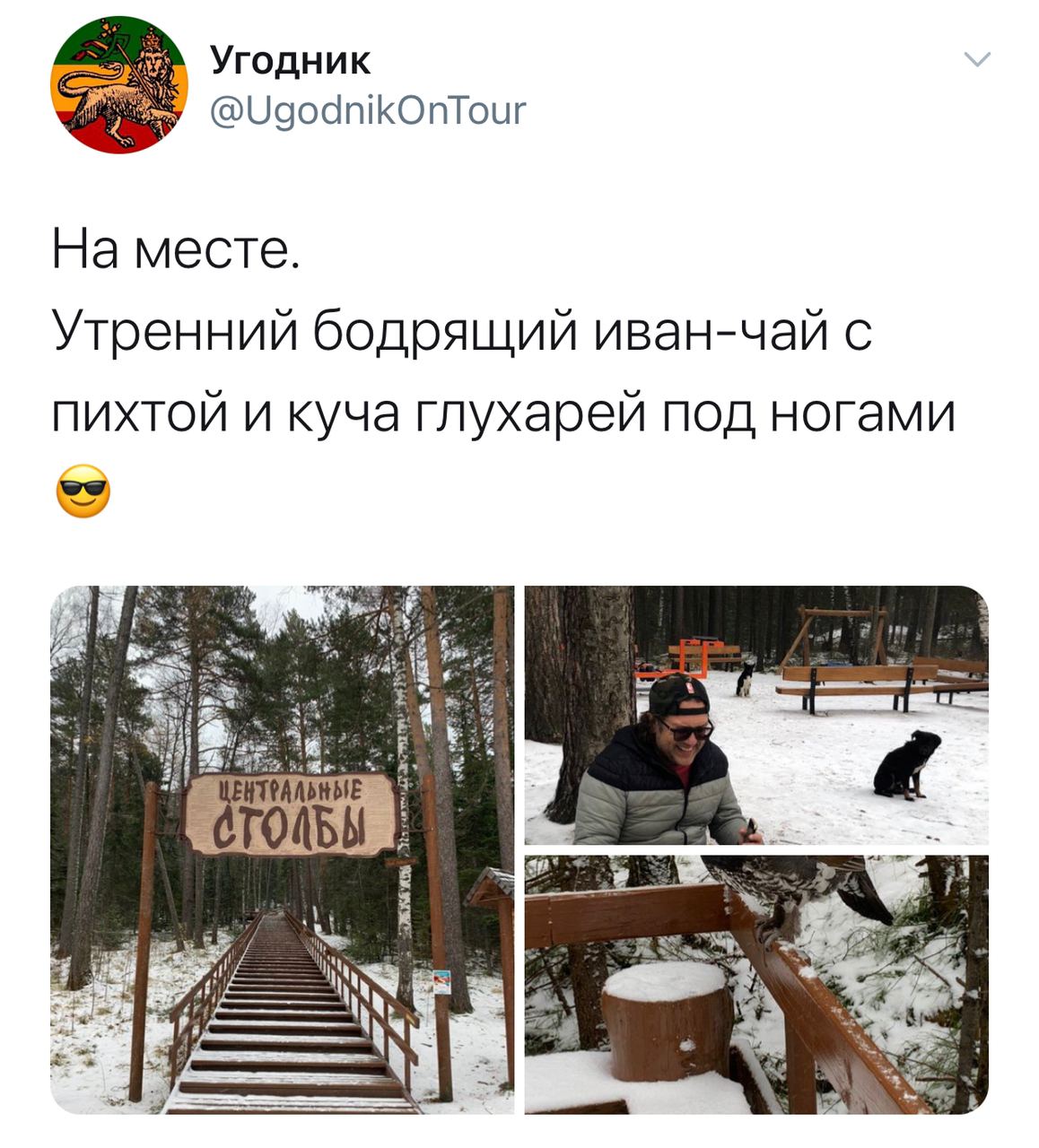This screenshot has width=1039, height=1148.
Task: Expand the tweet options chevron
Action: pyautogui.click(x=976, y=60)
